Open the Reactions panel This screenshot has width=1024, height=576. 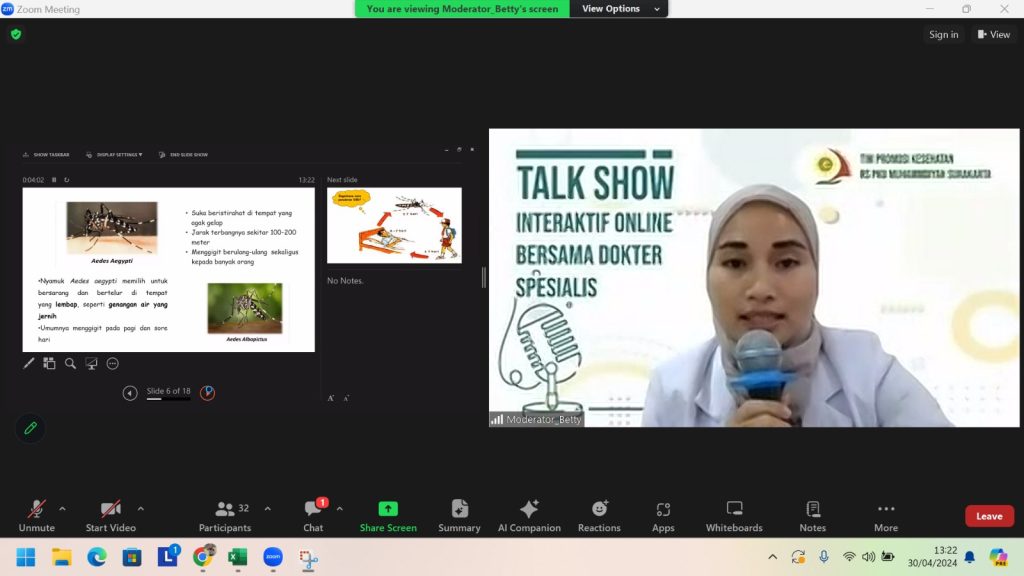point(599,515)
